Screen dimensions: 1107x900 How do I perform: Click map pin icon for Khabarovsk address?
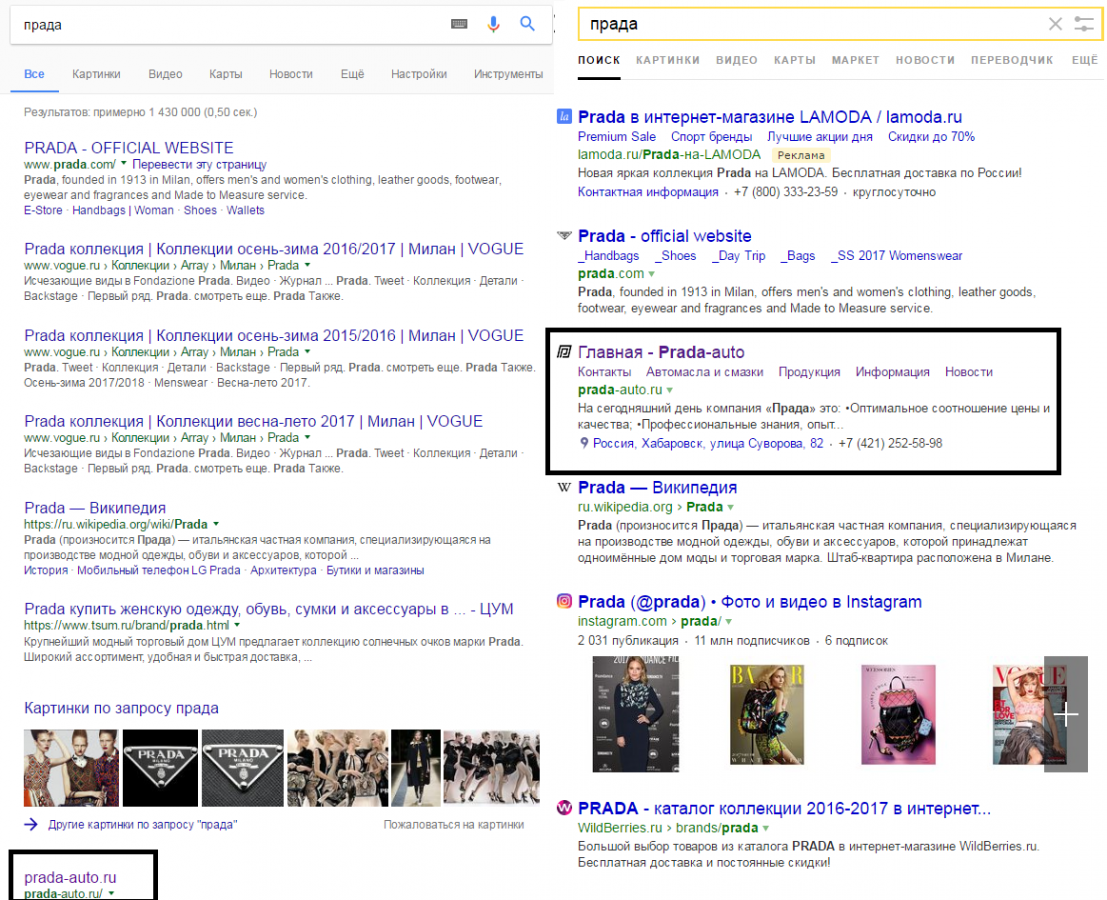(584, 443)
